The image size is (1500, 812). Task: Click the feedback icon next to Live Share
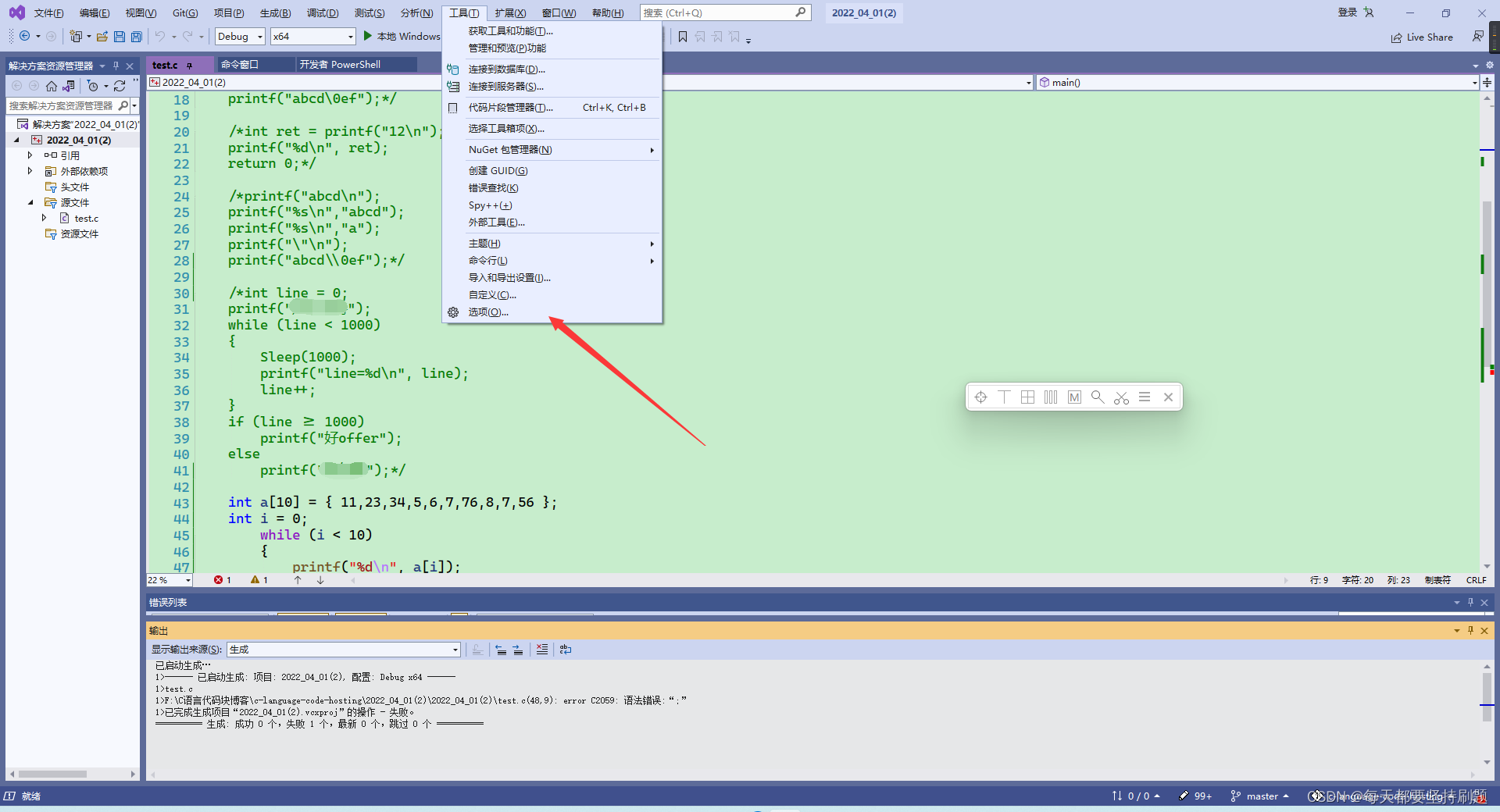pyautogui.click(x=1477, y=37)
